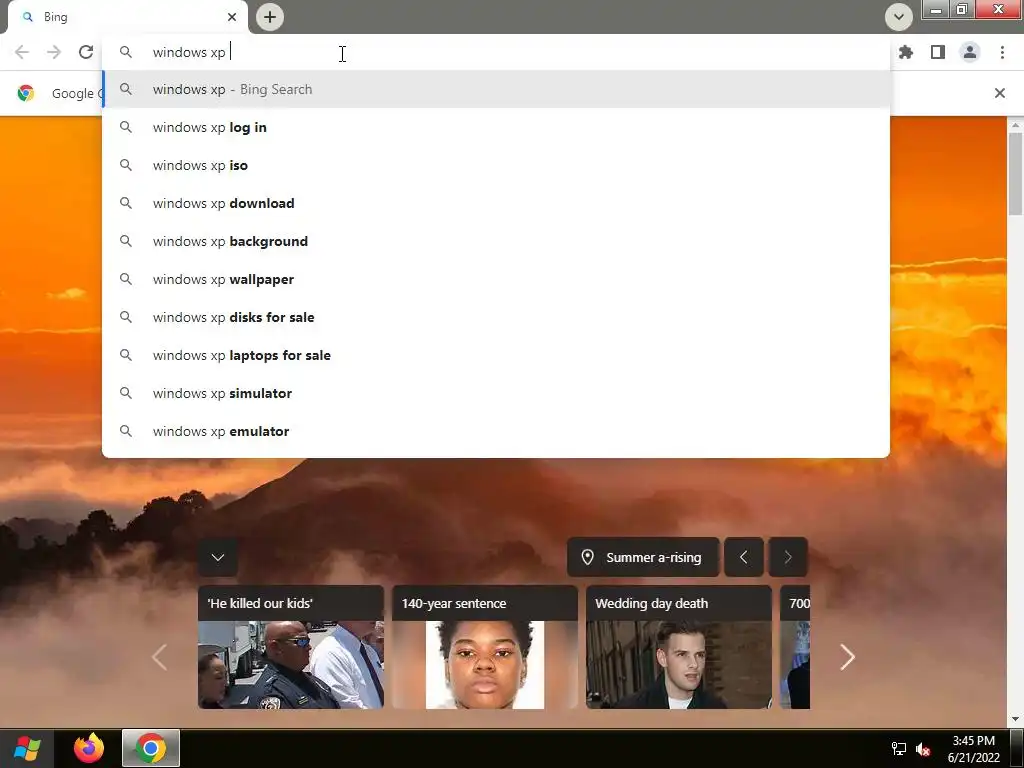Open a new tab with plus button
The image size is (1024, 768).
[x=270, y=17]
